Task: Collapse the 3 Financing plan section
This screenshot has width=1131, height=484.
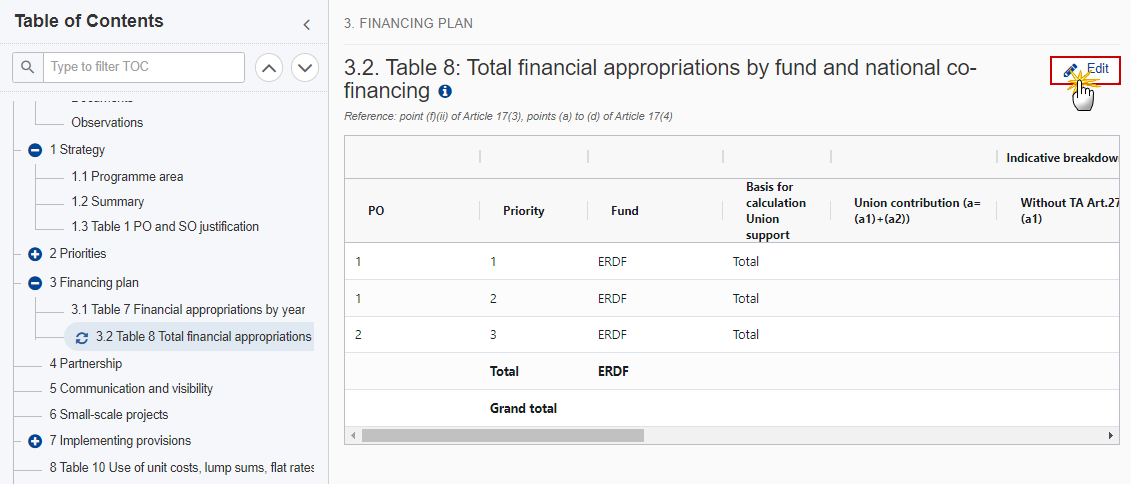Action: click(x=35, y=283)
